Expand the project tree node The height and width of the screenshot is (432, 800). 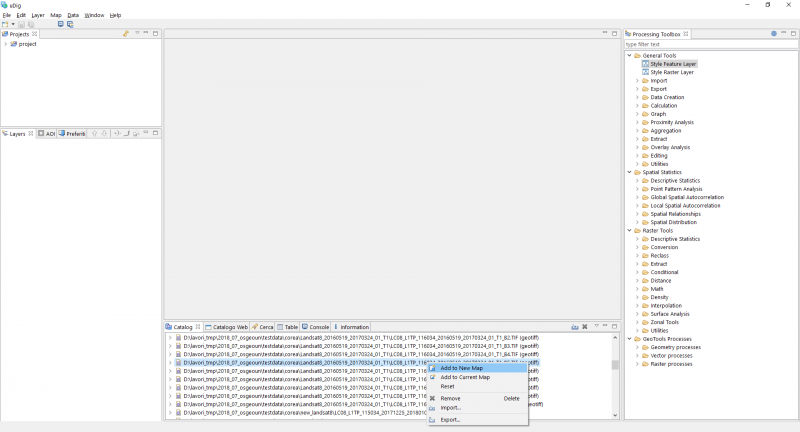[5, 44]
